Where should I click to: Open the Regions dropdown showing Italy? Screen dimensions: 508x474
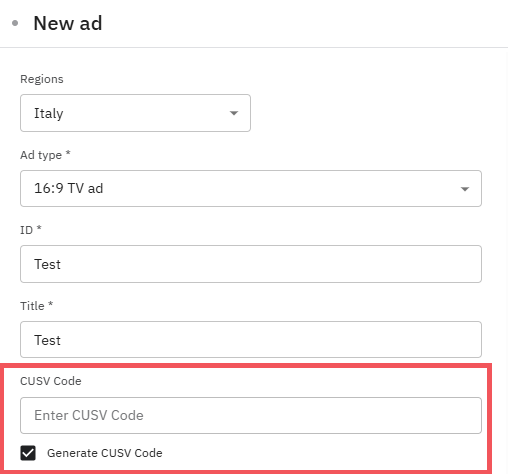(x=135, y=113)
